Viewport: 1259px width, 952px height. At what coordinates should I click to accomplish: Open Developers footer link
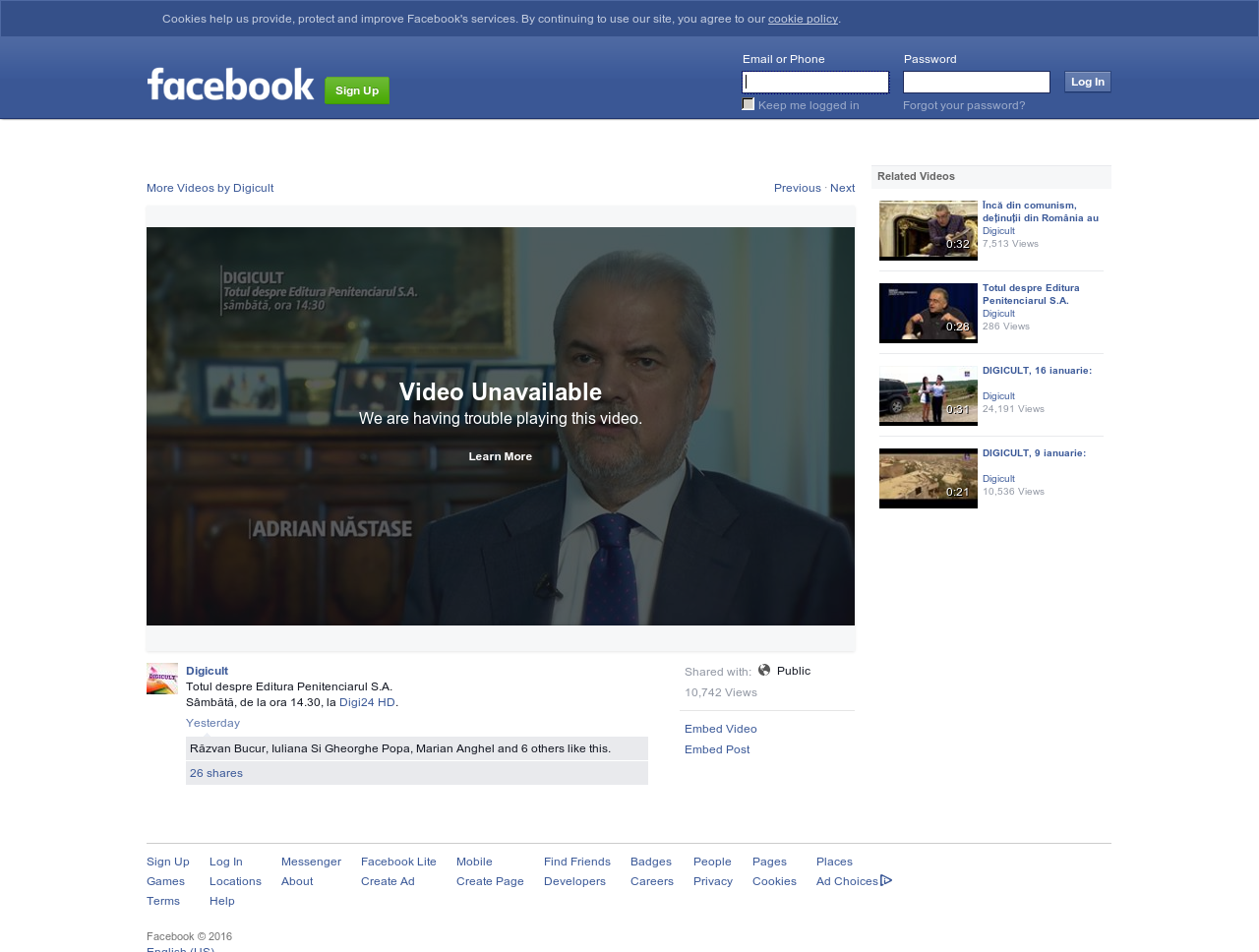[574, 881]
